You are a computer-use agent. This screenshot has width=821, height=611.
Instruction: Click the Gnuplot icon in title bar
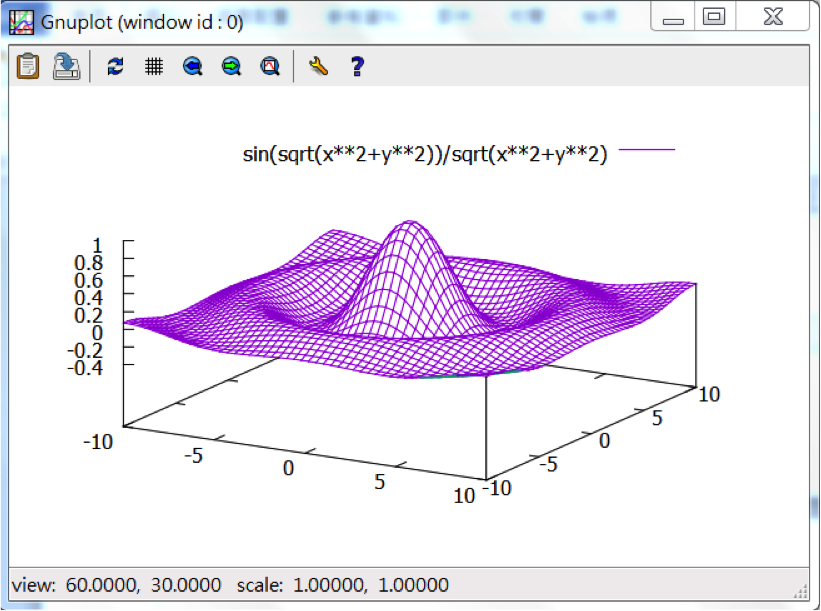click(x=21, y=19)
